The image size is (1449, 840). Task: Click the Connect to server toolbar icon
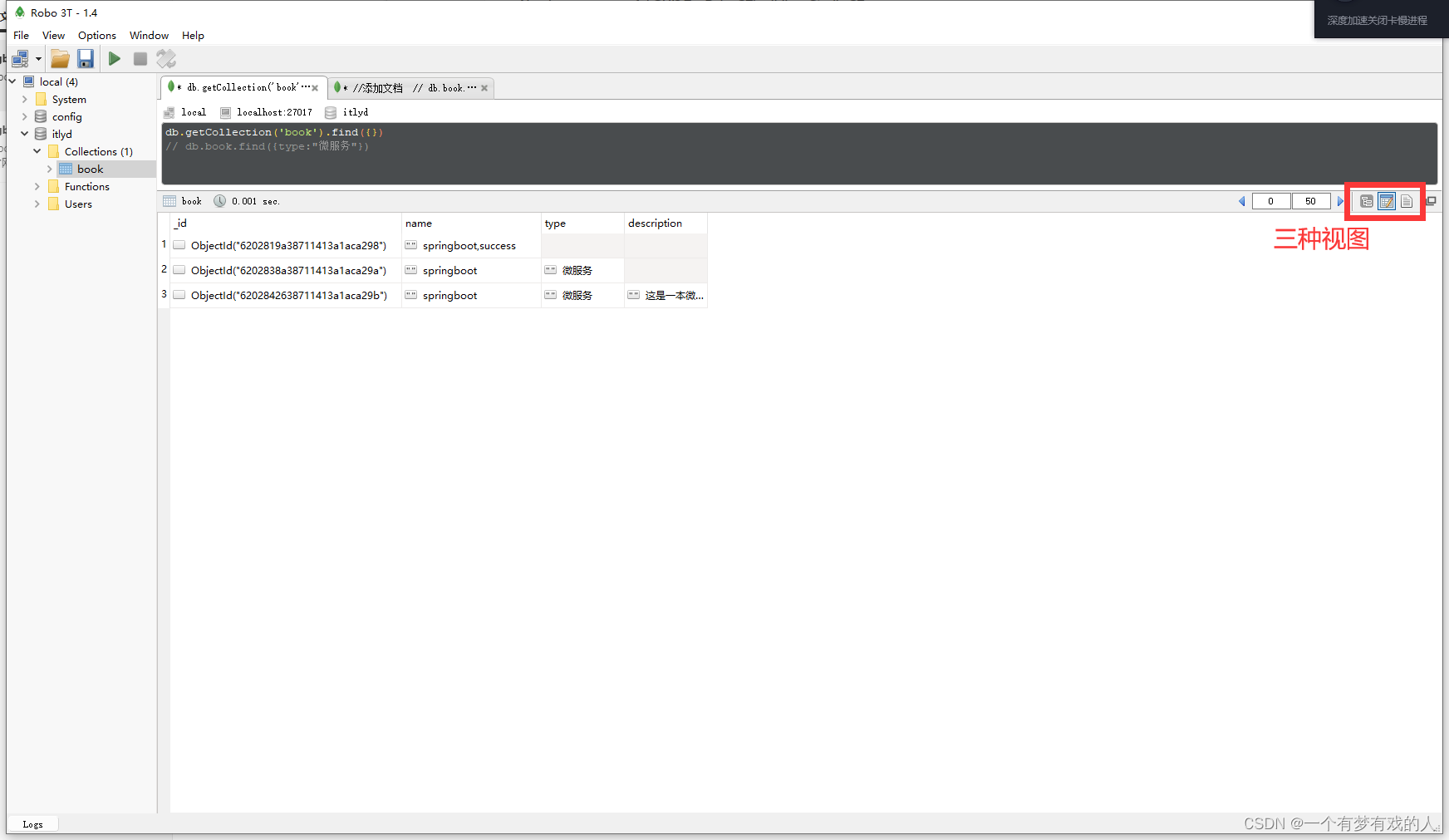20,59
